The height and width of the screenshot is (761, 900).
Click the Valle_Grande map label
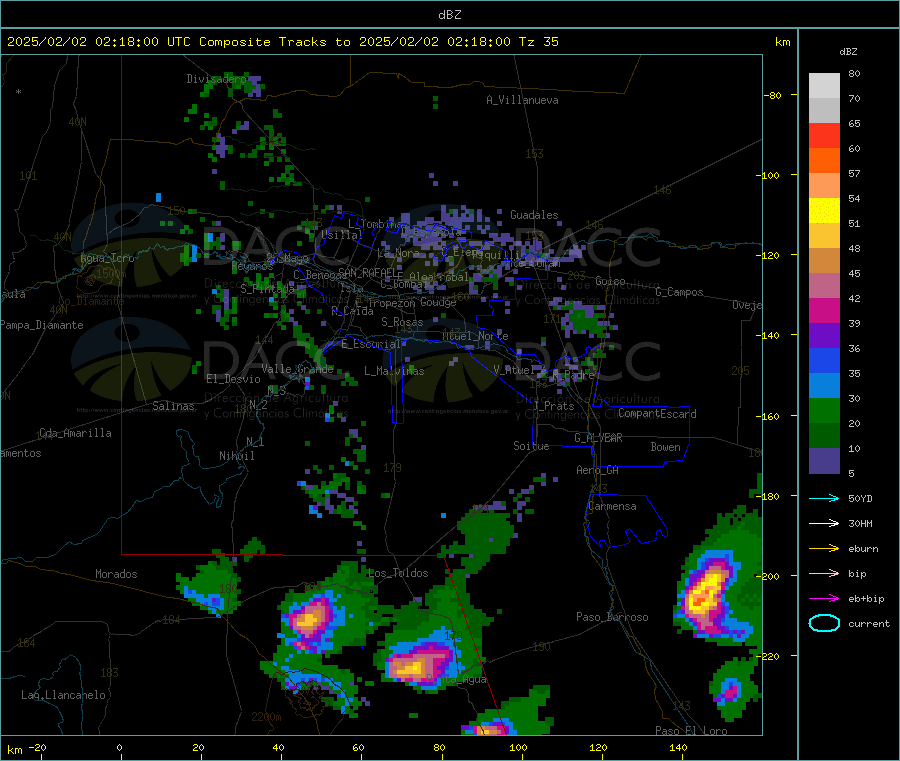297,369
